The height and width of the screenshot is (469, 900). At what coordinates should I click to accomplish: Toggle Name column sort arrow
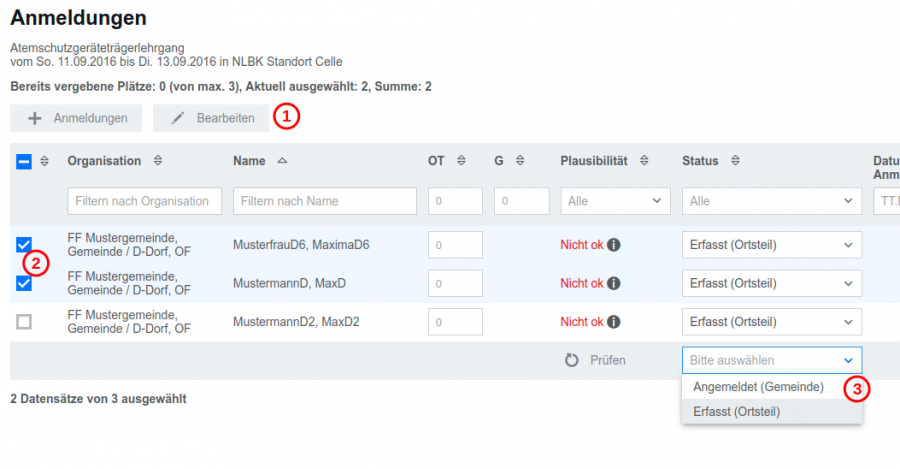282,161
